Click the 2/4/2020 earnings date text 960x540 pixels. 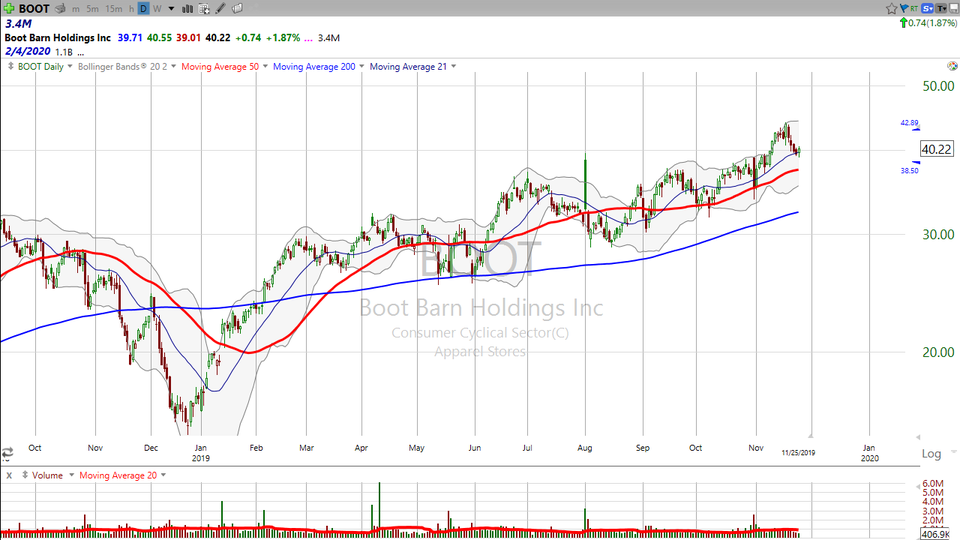[x=28, y=51]
